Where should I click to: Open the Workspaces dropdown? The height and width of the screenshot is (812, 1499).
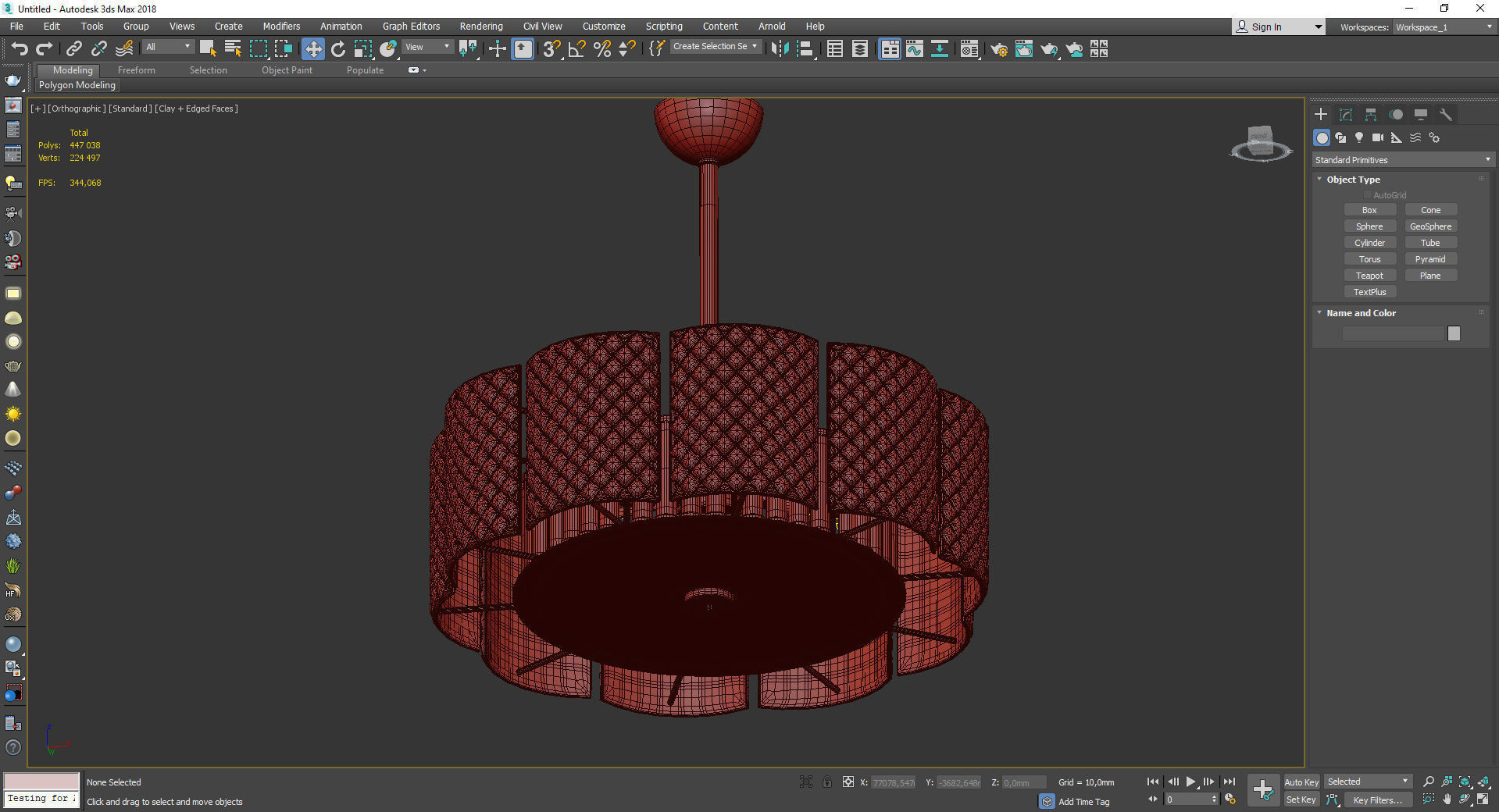tap(1444, 27)
